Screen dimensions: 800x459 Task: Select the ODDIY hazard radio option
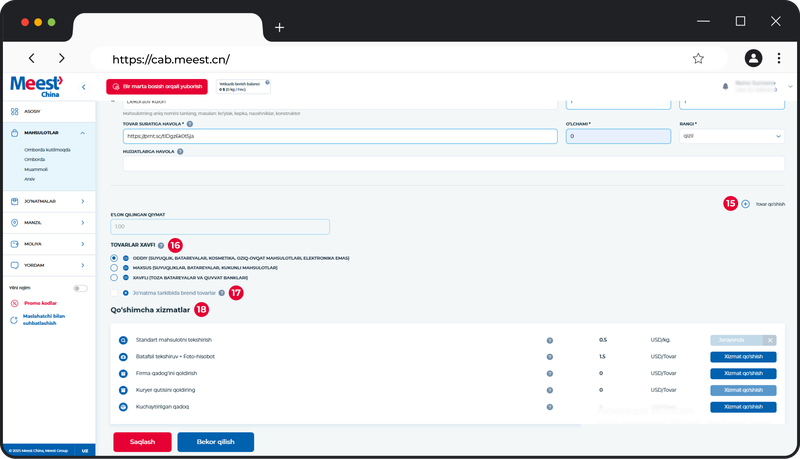coord(114,258)
